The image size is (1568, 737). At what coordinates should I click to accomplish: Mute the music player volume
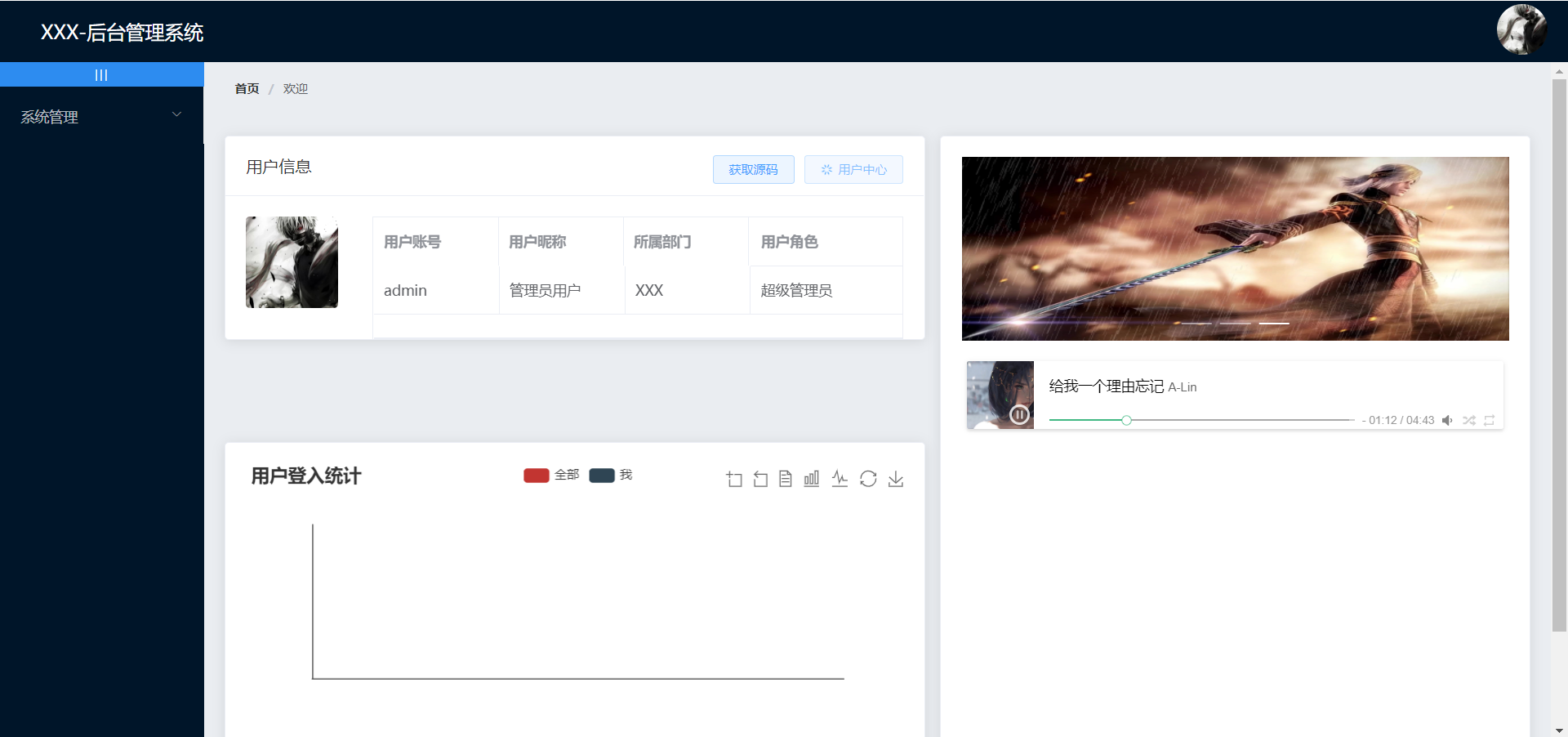click(x=1447, y=420)
